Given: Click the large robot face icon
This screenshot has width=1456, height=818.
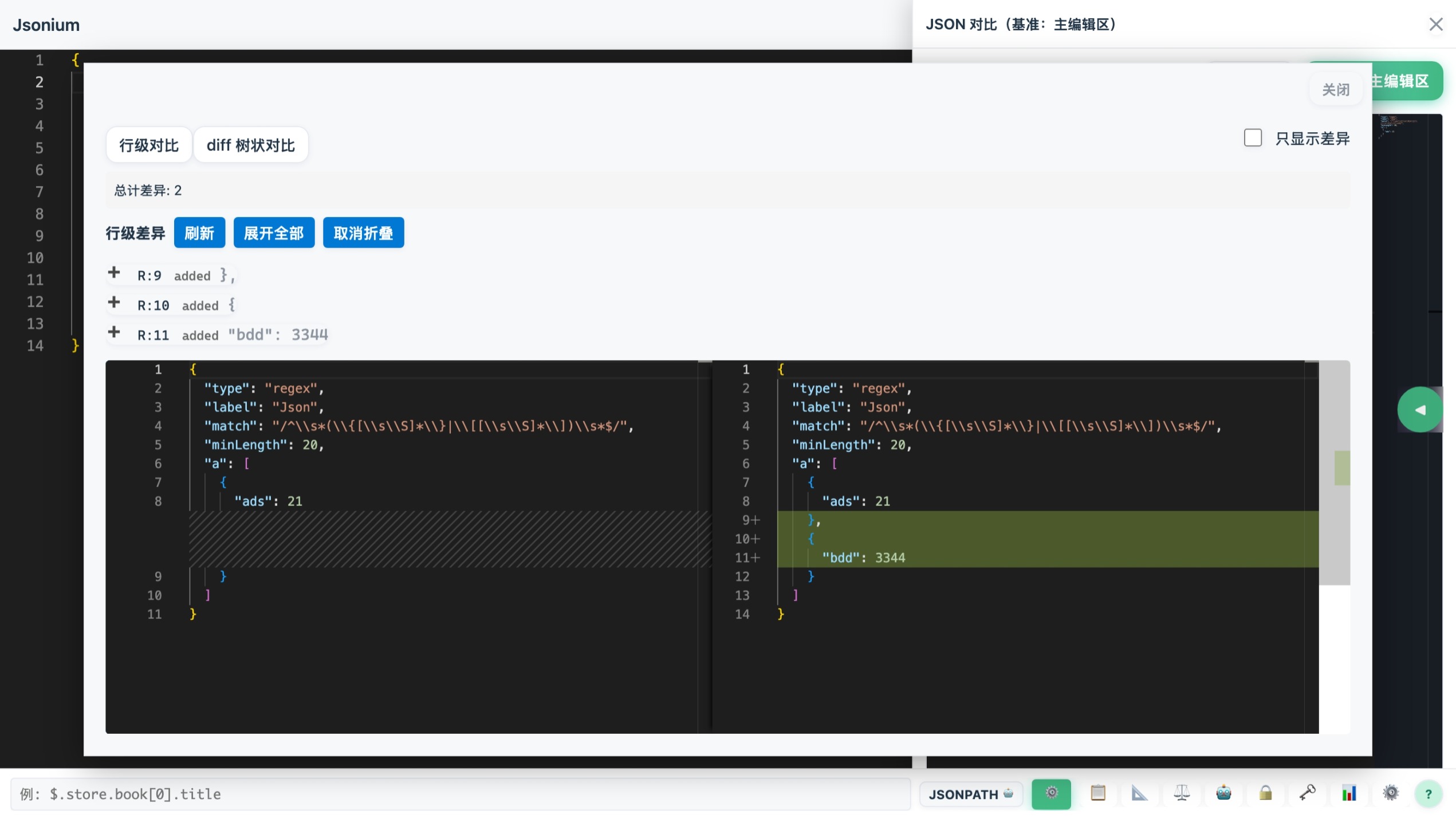Looking at the screenshot, I should click(1223, 793).
